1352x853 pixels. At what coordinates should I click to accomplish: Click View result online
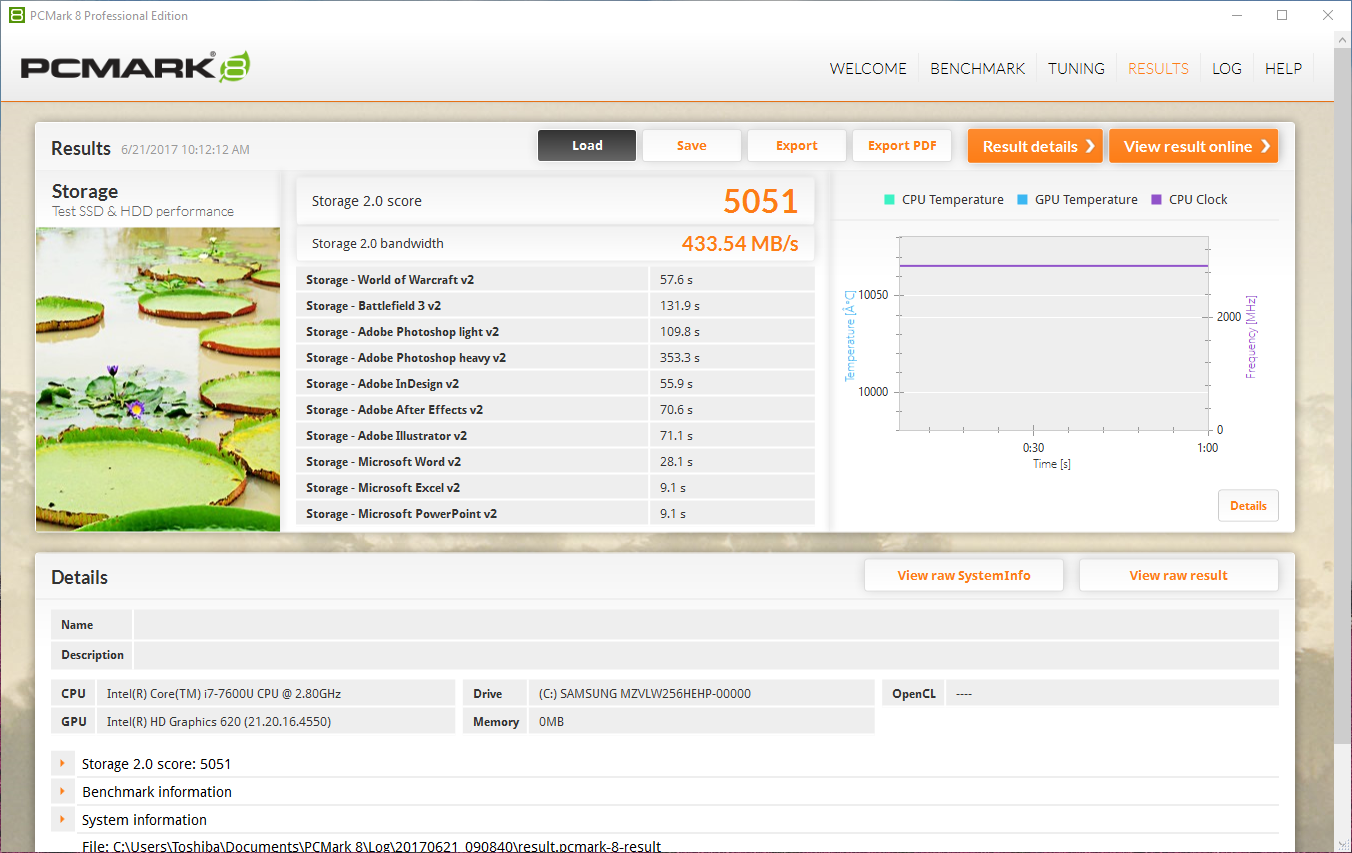click(x=1194, y=146)
